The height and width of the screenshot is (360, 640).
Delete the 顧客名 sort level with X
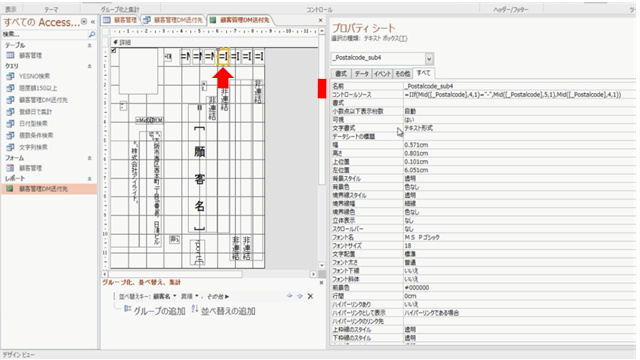pyautogui.click(x=310, y=296)
